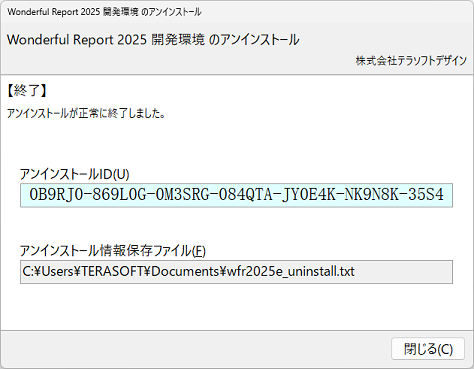Click the アンインストール情報保存ファイル path field
Image resolution: width=474 pixels, height=369 pixels.
pos(236,272)
